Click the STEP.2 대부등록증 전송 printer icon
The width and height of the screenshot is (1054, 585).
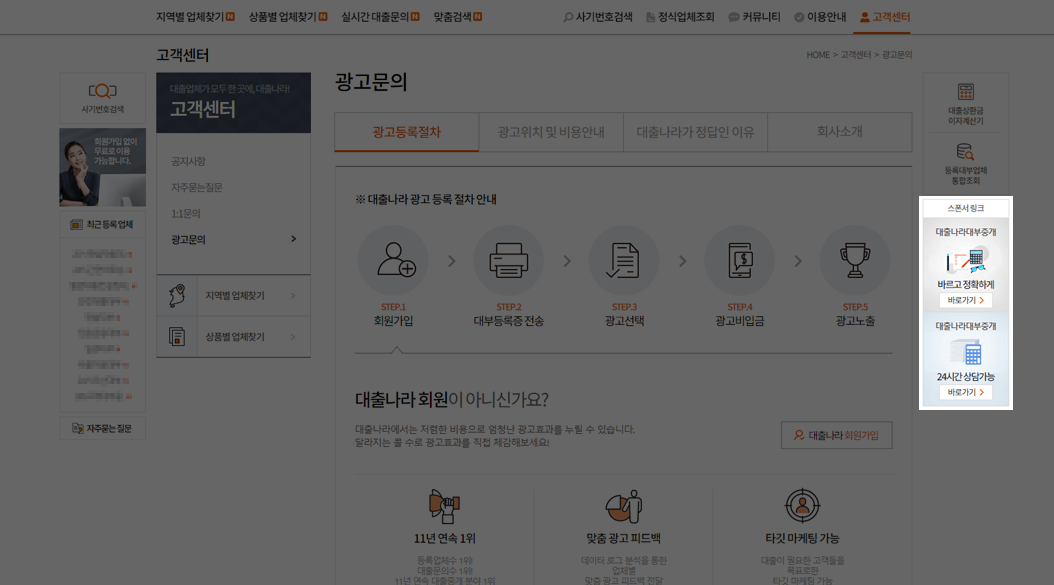point(508,258)
